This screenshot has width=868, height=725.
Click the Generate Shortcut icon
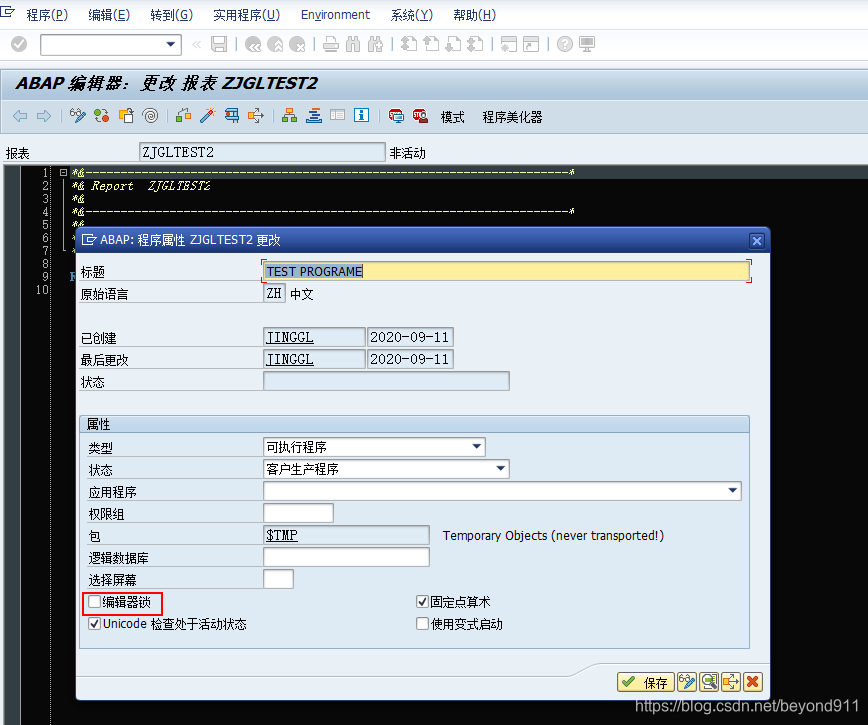pyautogui.click(x=531, y=44)
